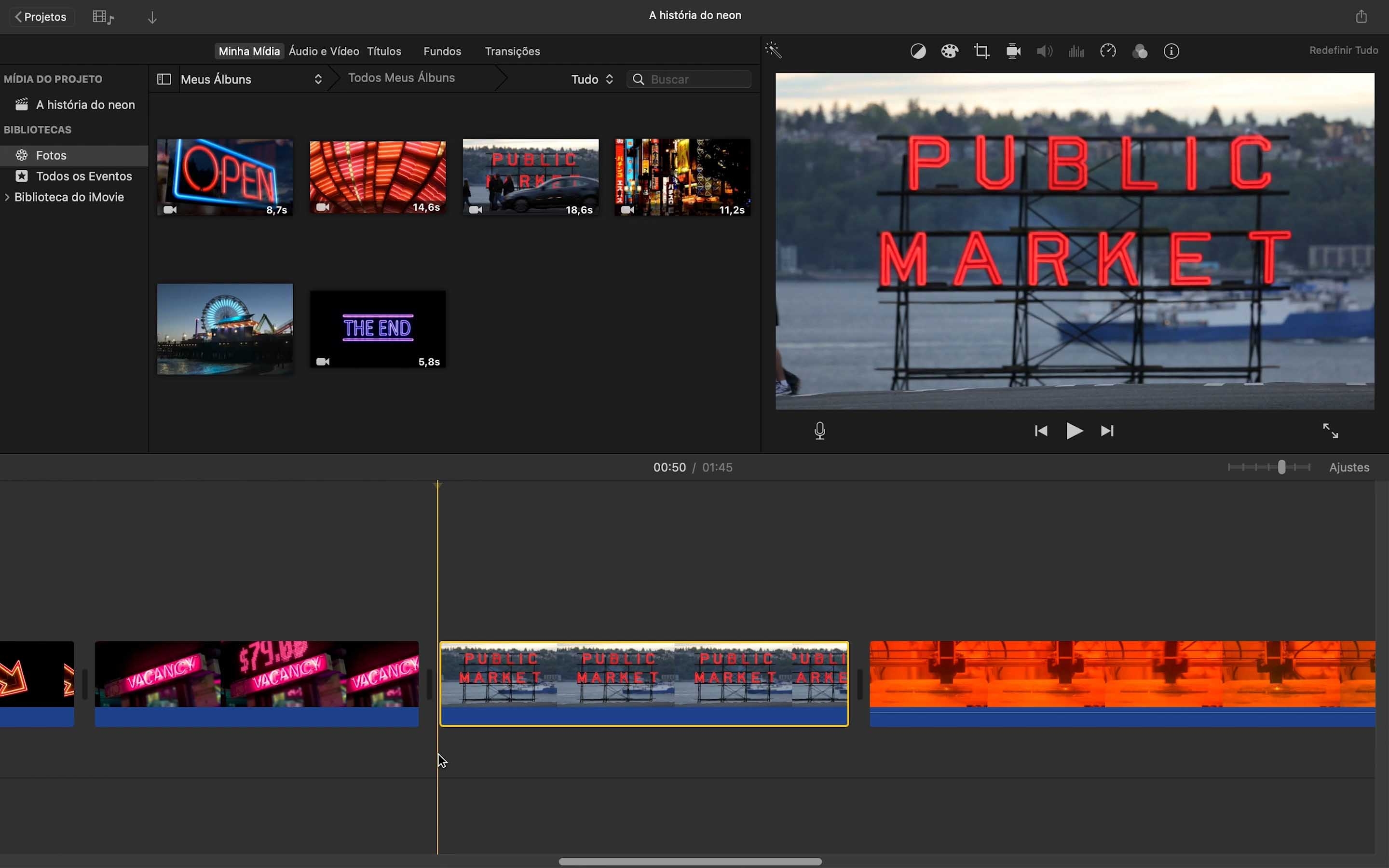Switch to Minha Mídia tab

tap(249, 51)
